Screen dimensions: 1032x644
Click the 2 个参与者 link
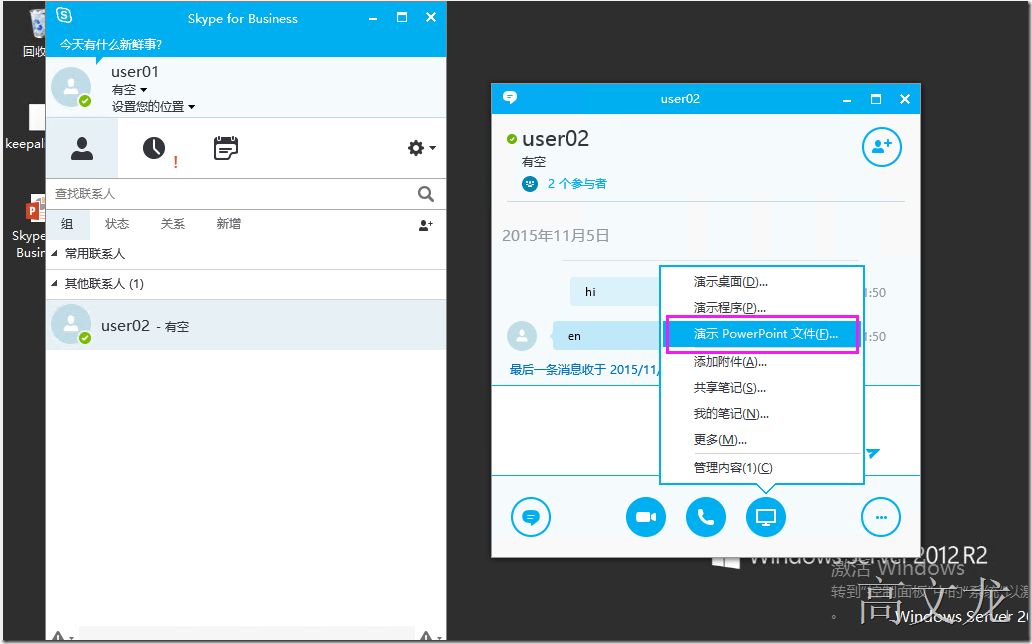point(577,184)
